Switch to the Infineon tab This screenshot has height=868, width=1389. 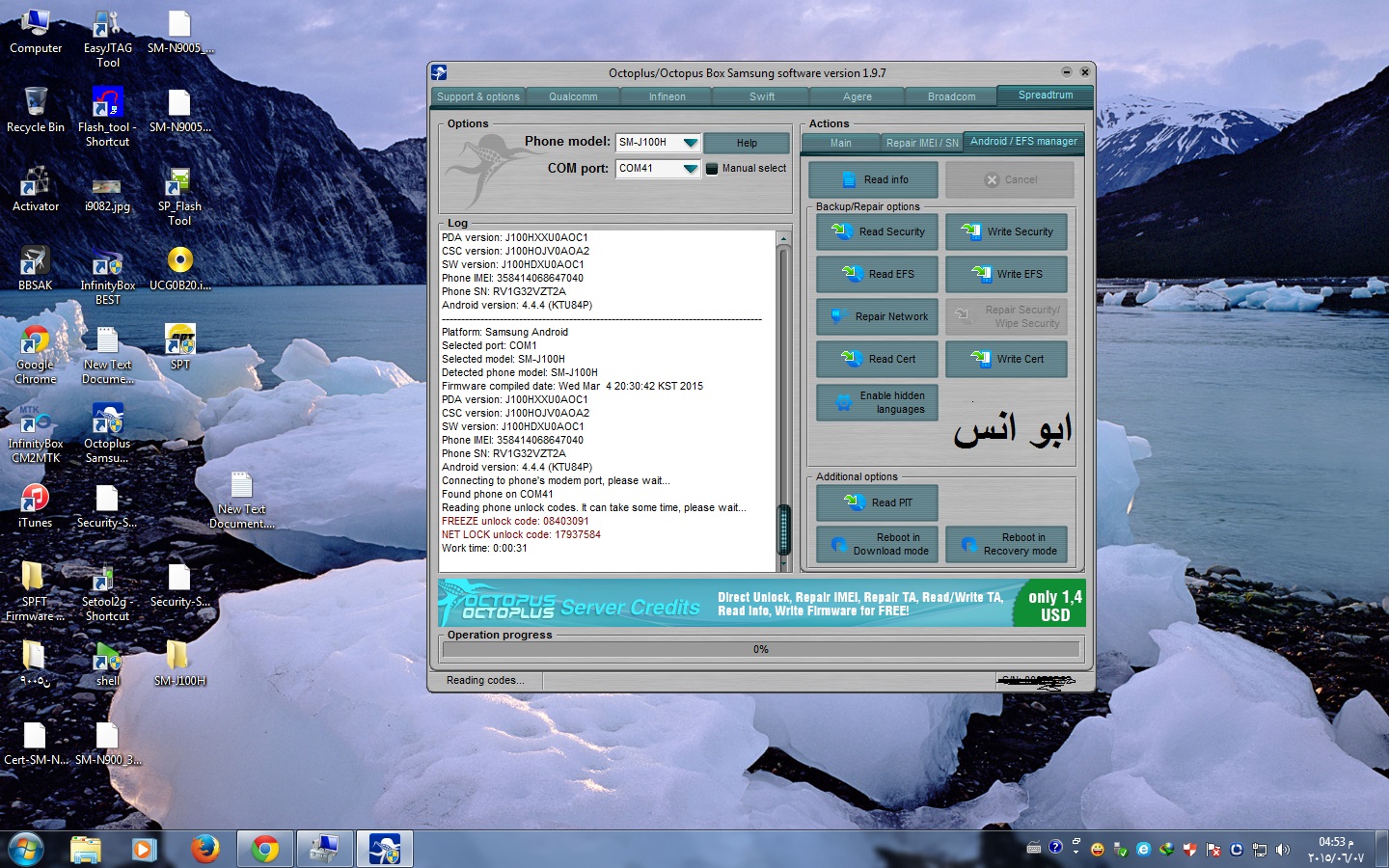(x=667, y=96)
